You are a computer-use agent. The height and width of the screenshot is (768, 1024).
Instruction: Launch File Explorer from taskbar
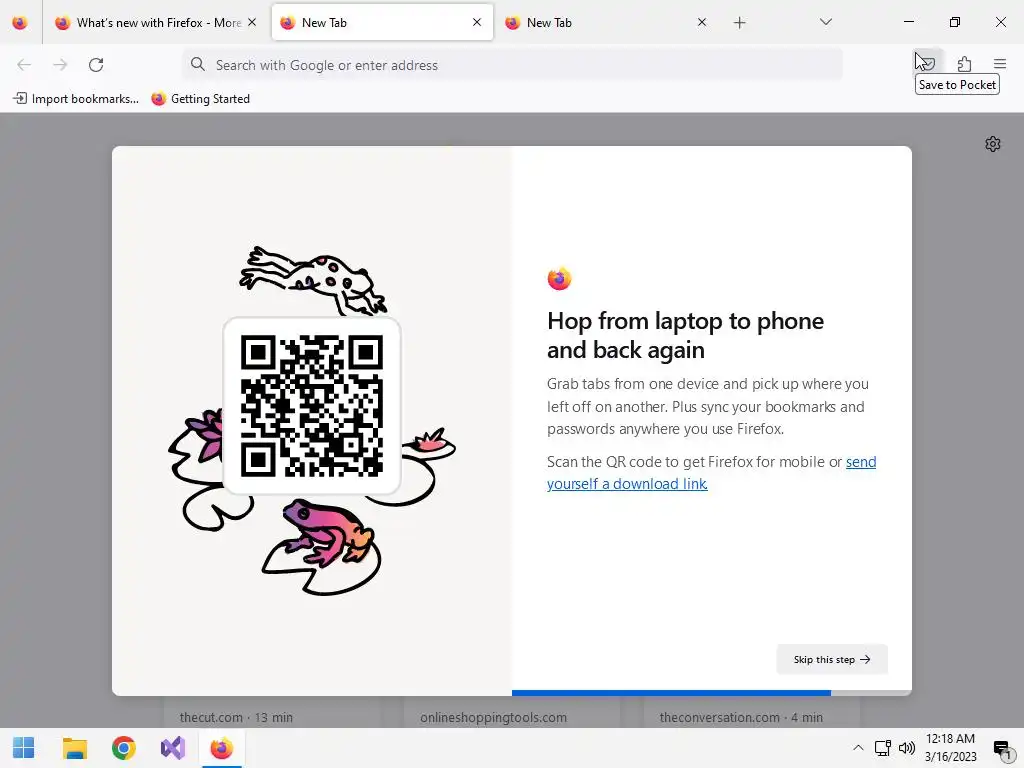pos(74,748)
